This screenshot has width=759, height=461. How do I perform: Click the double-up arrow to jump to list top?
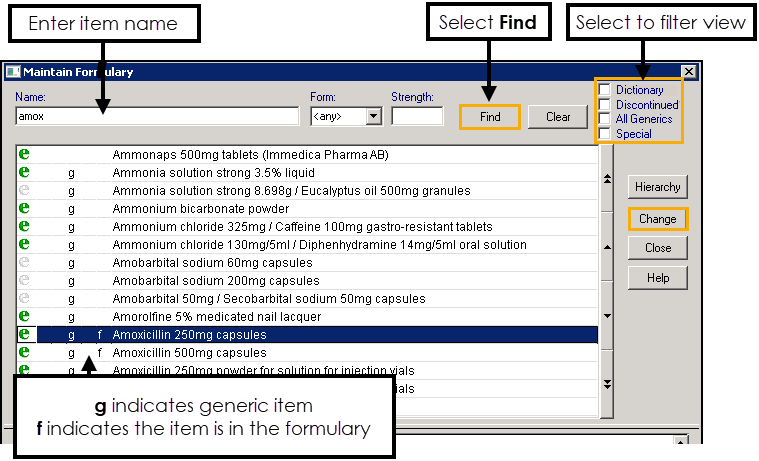(x=605, y=179)
